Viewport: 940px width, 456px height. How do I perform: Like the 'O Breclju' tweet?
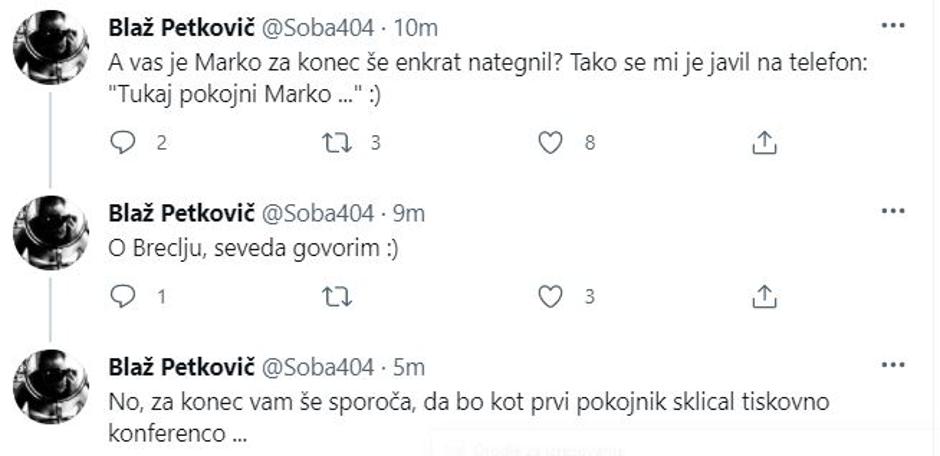click(549, 296)
